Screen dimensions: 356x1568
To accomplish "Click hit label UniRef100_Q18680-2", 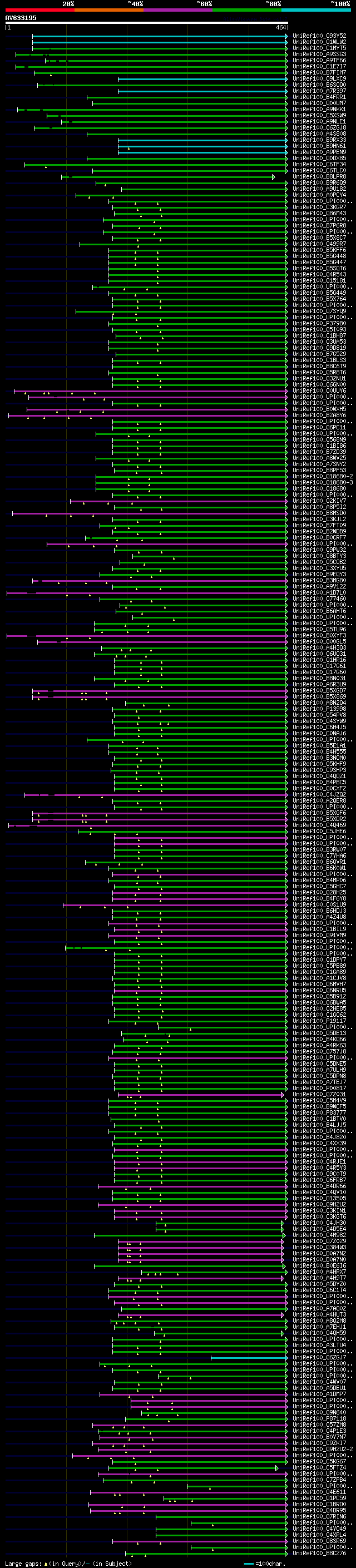I will tap(323, 477).
